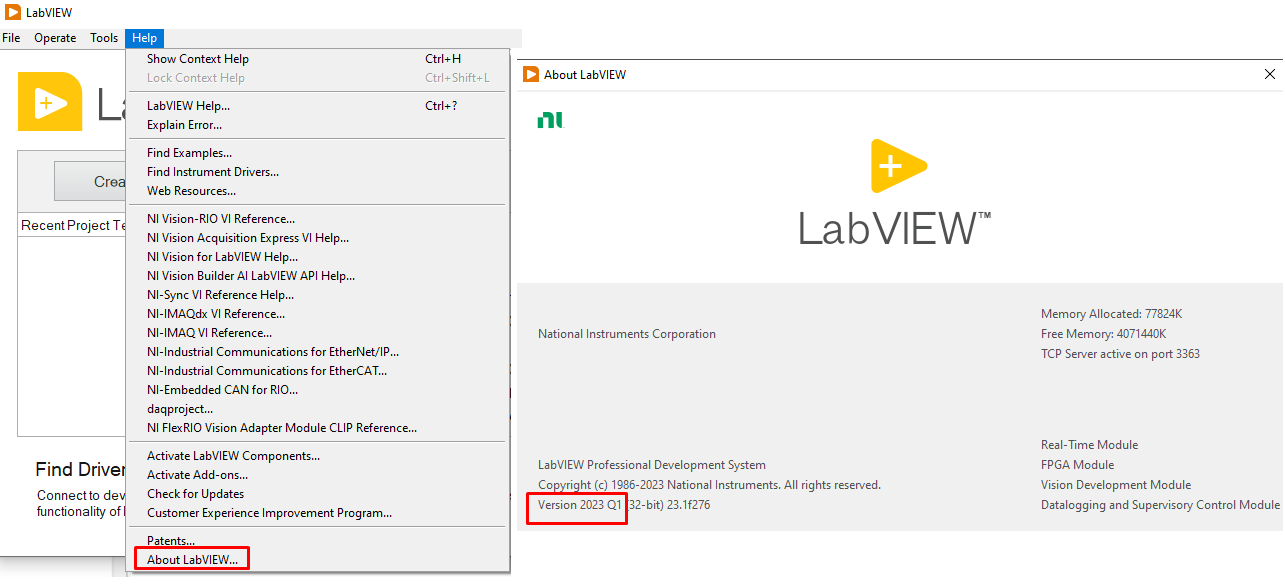Screen dimensions: 1285x585
Task: Choose Show Context Help menu entry
Action: (x=198, y=59)
